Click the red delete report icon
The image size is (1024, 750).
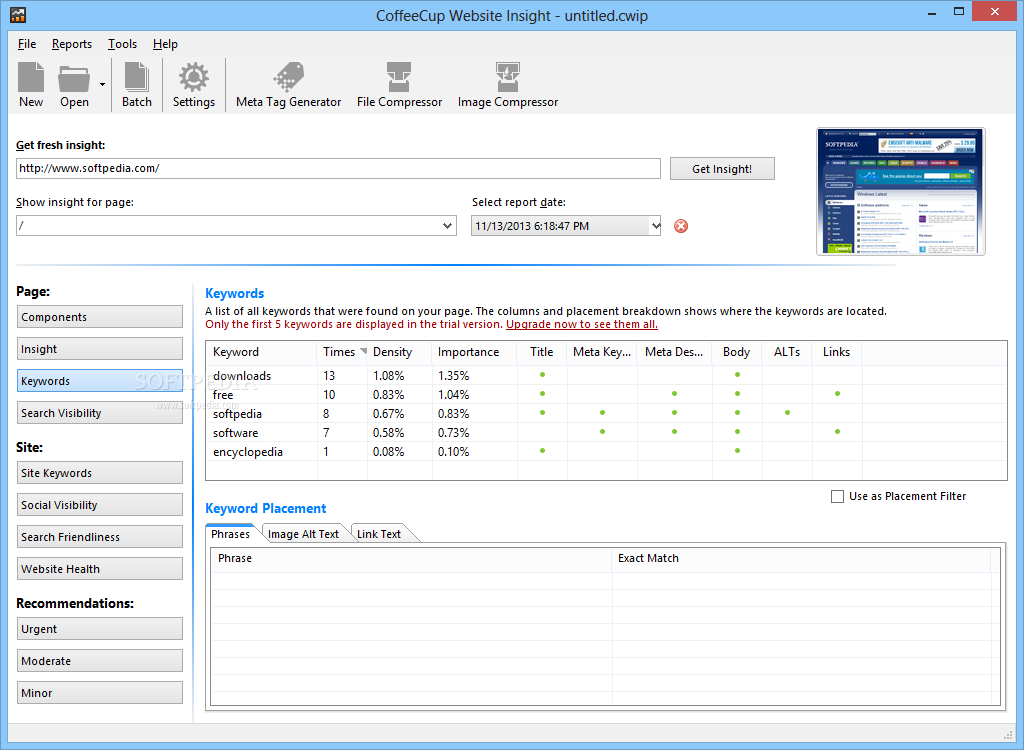(680, 226)
